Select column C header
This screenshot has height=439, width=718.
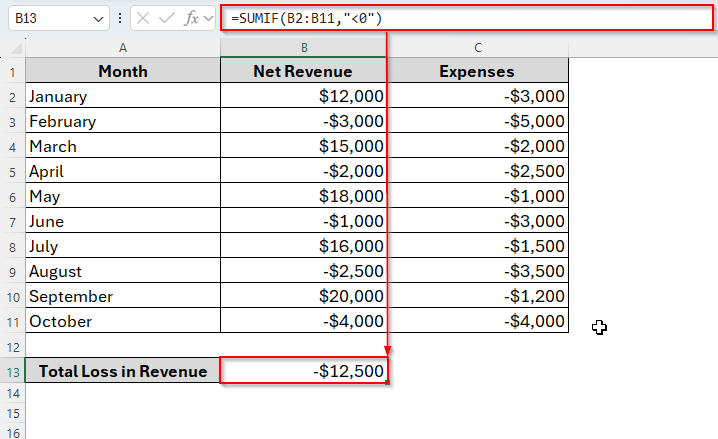(x=478, y=47)
